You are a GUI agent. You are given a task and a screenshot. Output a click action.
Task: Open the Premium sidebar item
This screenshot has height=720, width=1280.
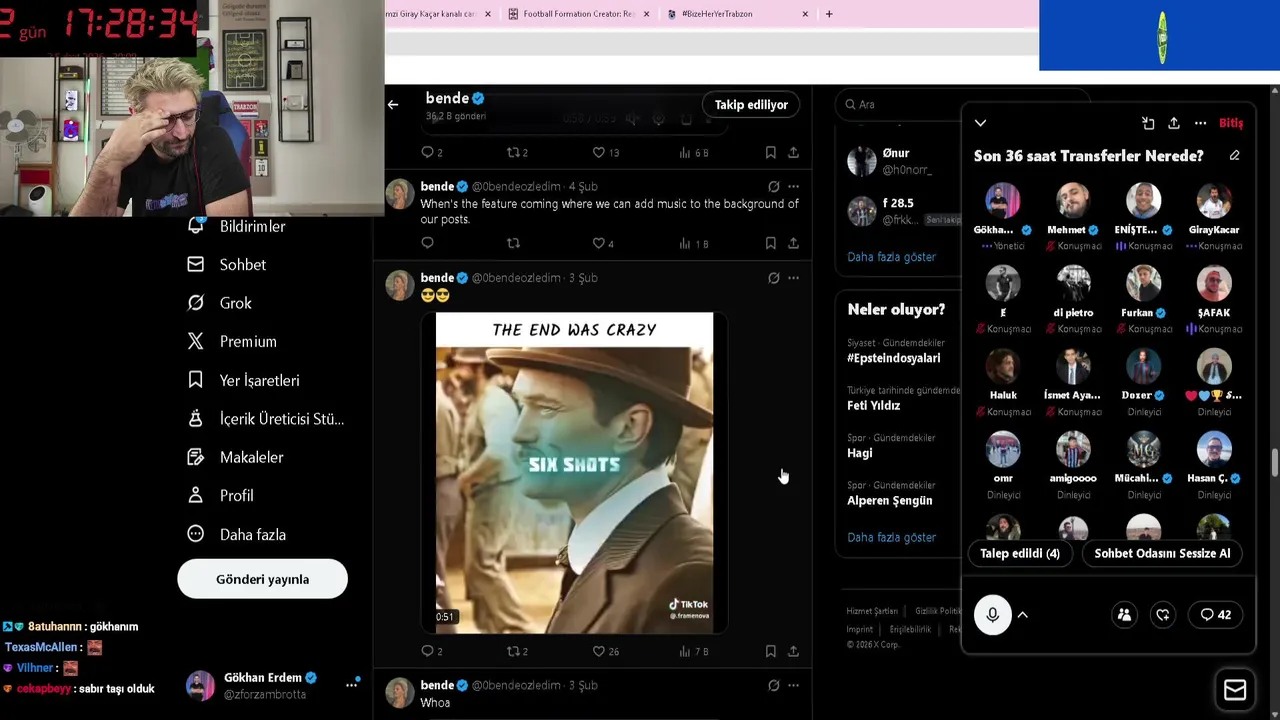point(232,341)
